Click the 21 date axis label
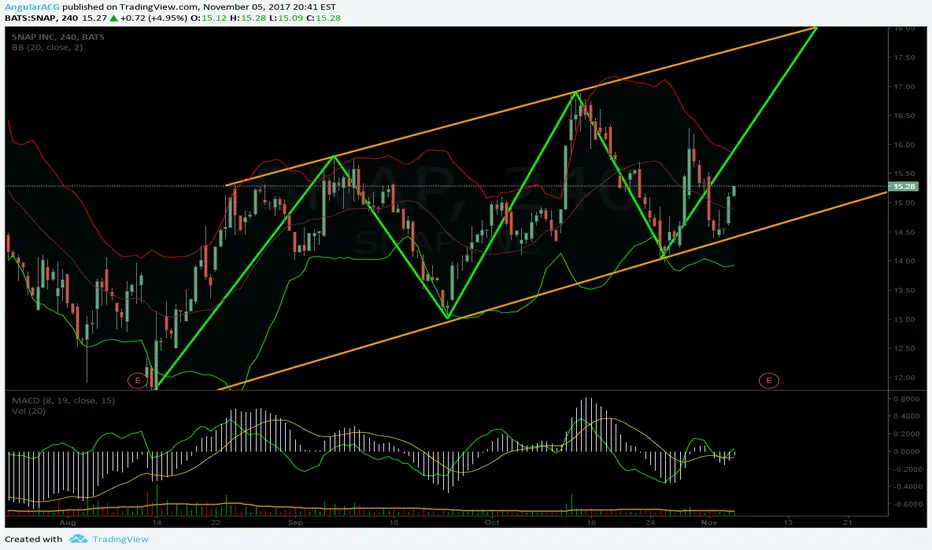932x550 pixels. (847, 523)
